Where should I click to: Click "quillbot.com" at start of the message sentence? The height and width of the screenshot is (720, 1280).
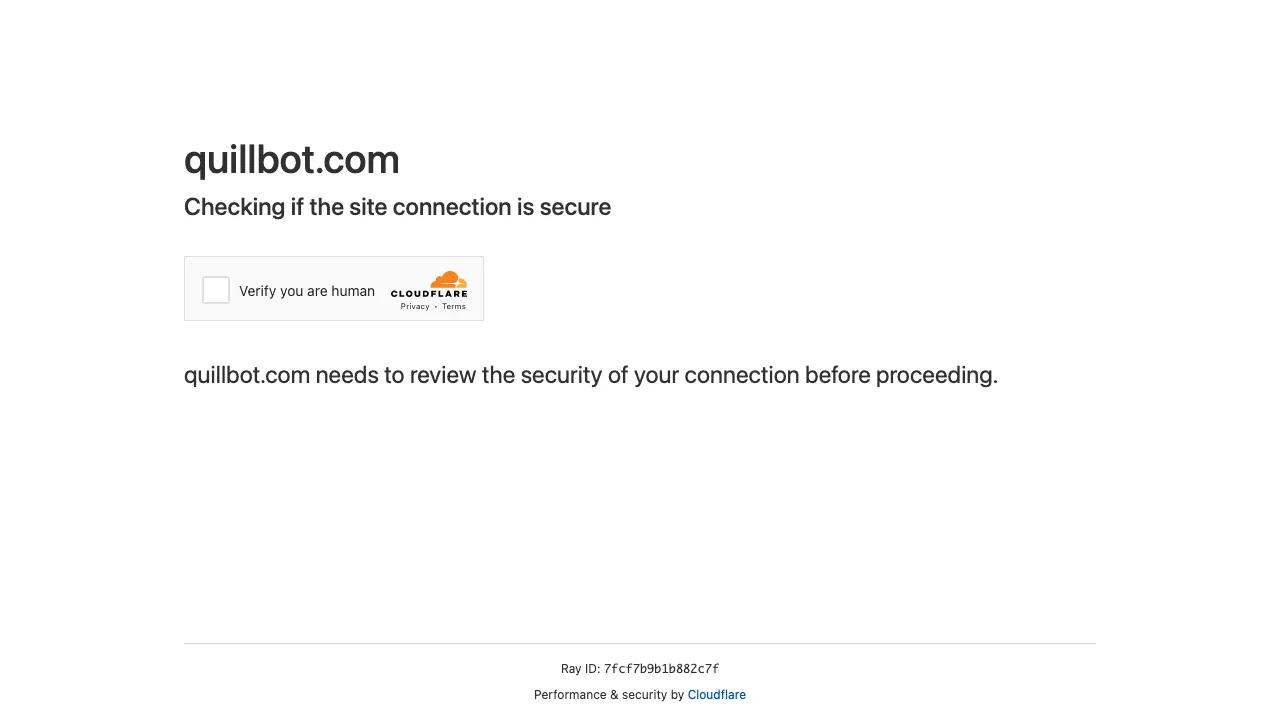pyautogui.click(x=246, y=375)
